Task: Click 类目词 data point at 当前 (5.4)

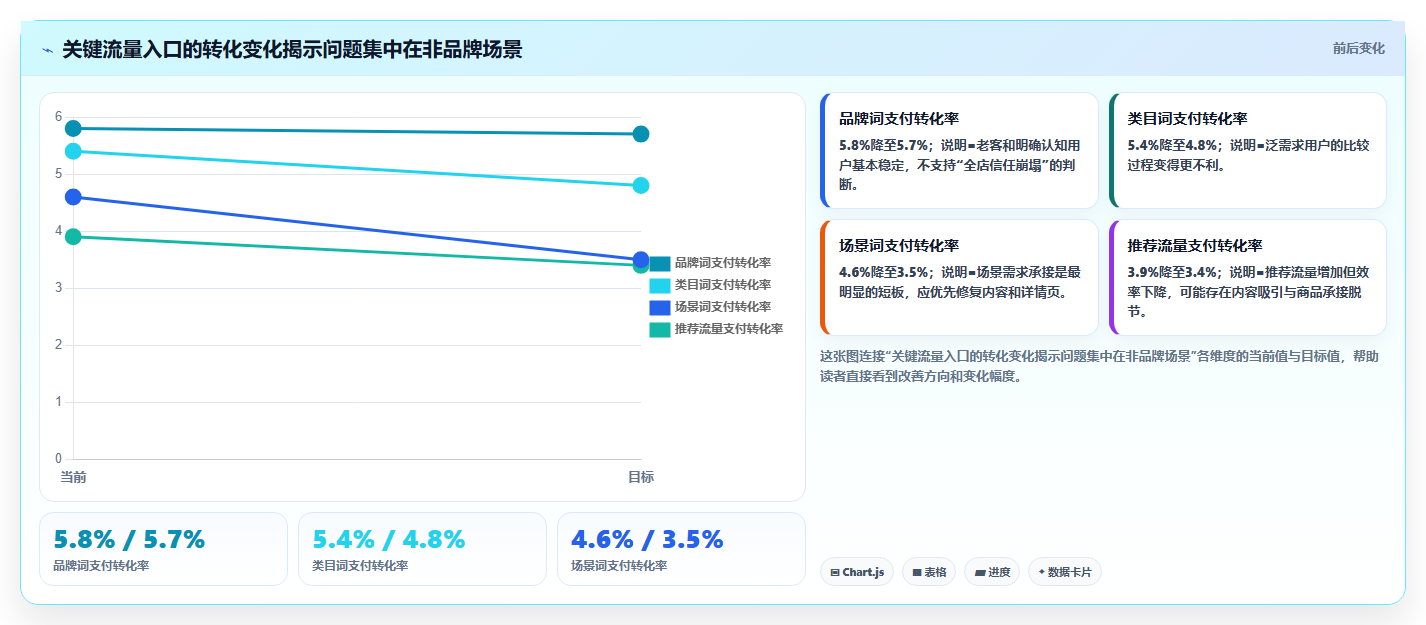Action: [73, 151]
